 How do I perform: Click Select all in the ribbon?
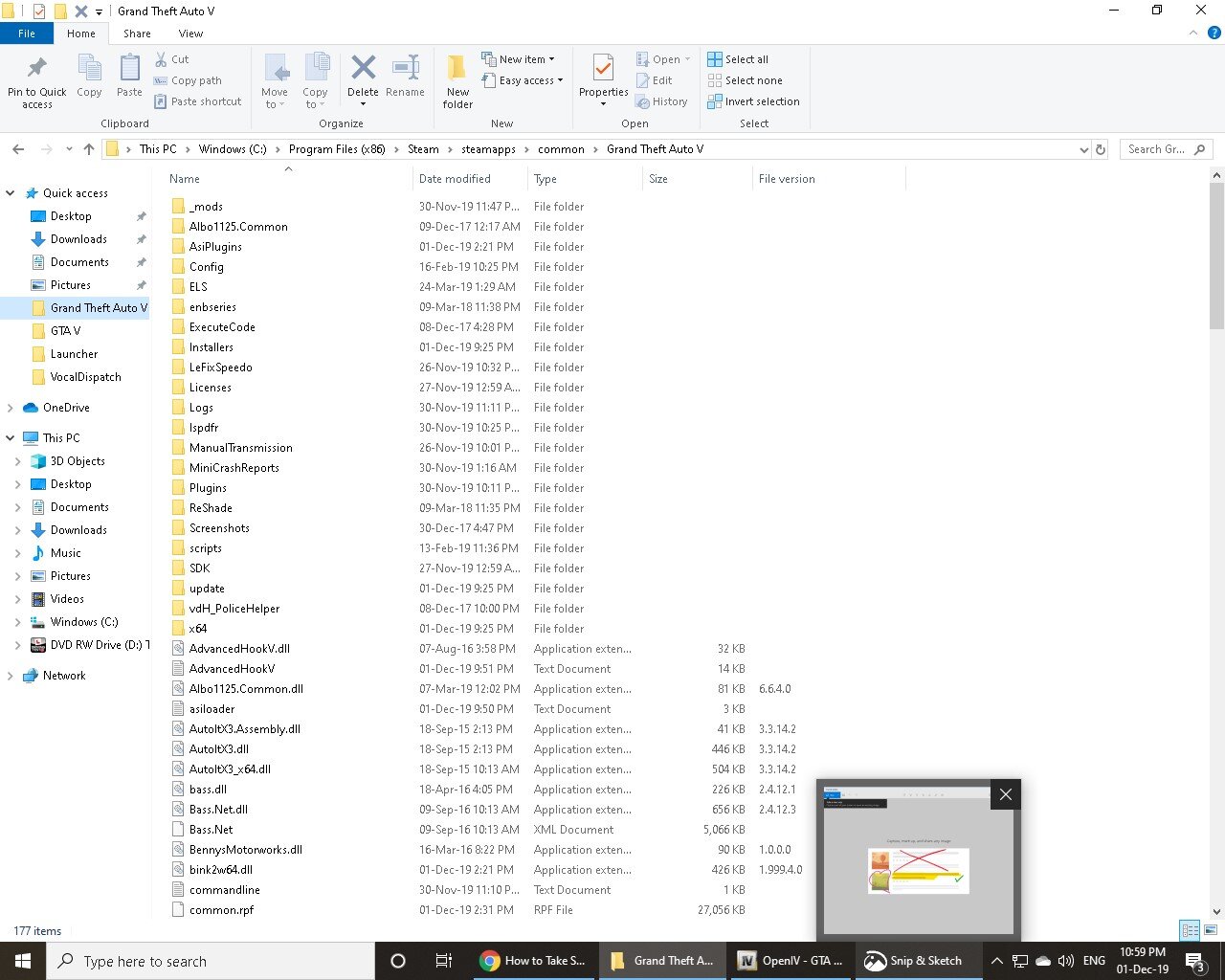(738, 59)
